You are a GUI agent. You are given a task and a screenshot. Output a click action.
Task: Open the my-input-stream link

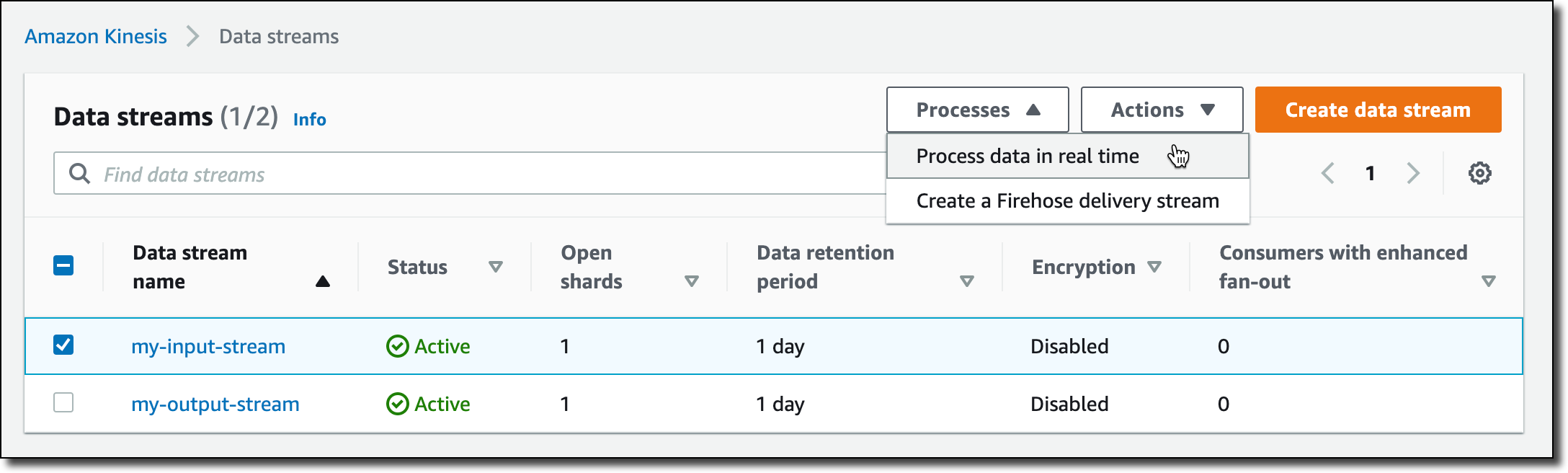pyautogui.click(x=208, y=347)
